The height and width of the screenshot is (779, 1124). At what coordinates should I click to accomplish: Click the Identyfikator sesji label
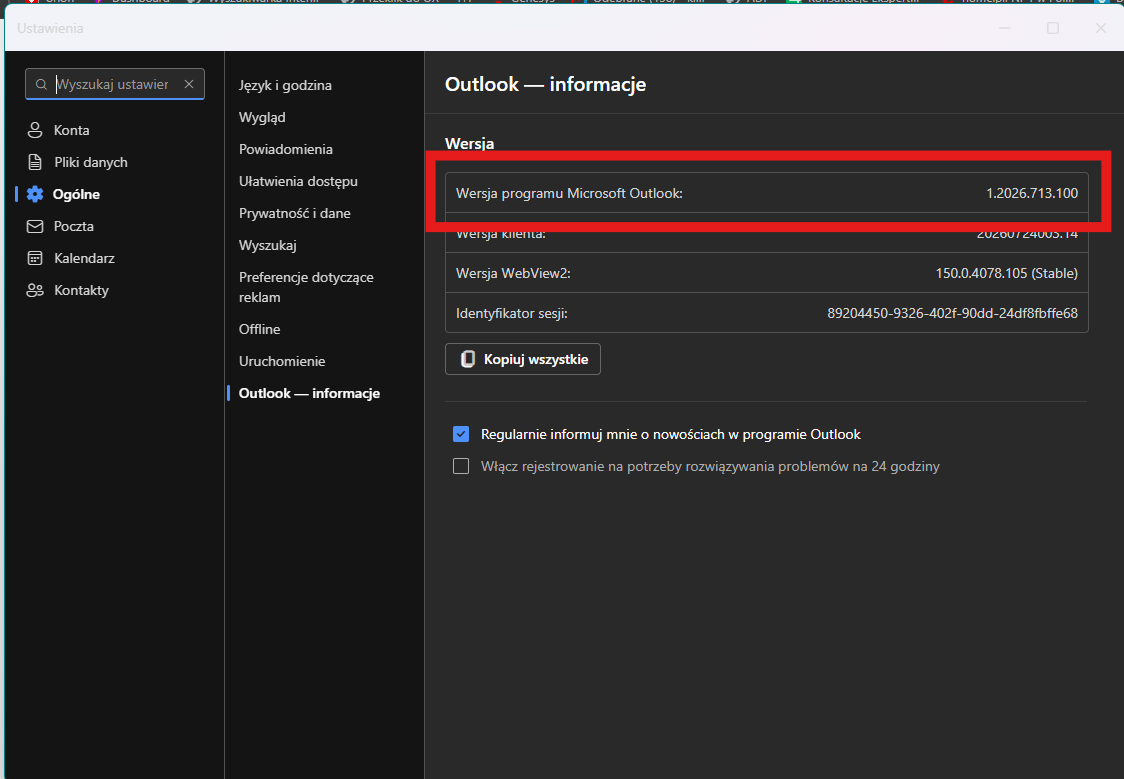click(512, 313)
